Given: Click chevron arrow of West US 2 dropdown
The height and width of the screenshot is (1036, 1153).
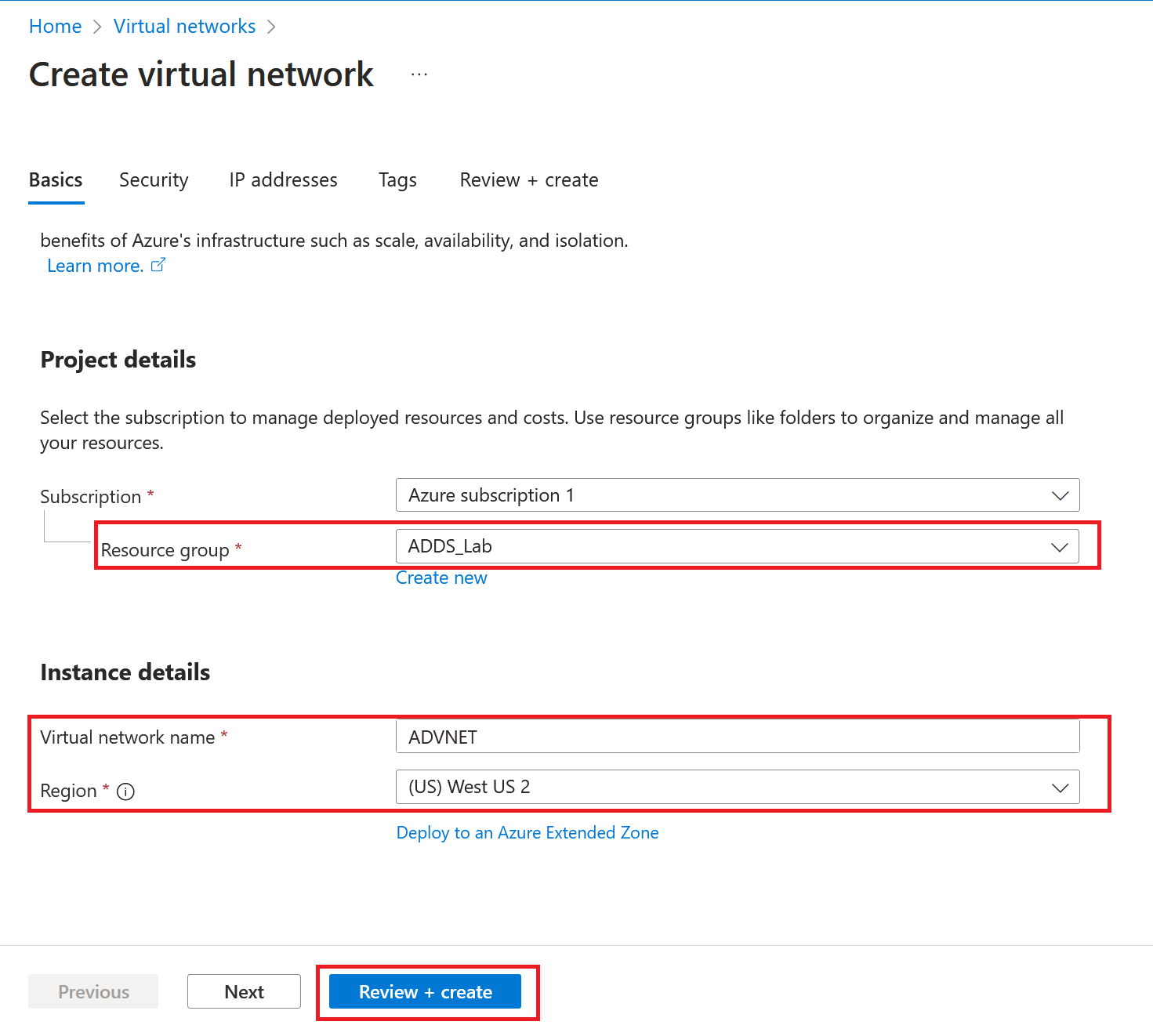Looking at the screenshot, I should [1060, 788].
